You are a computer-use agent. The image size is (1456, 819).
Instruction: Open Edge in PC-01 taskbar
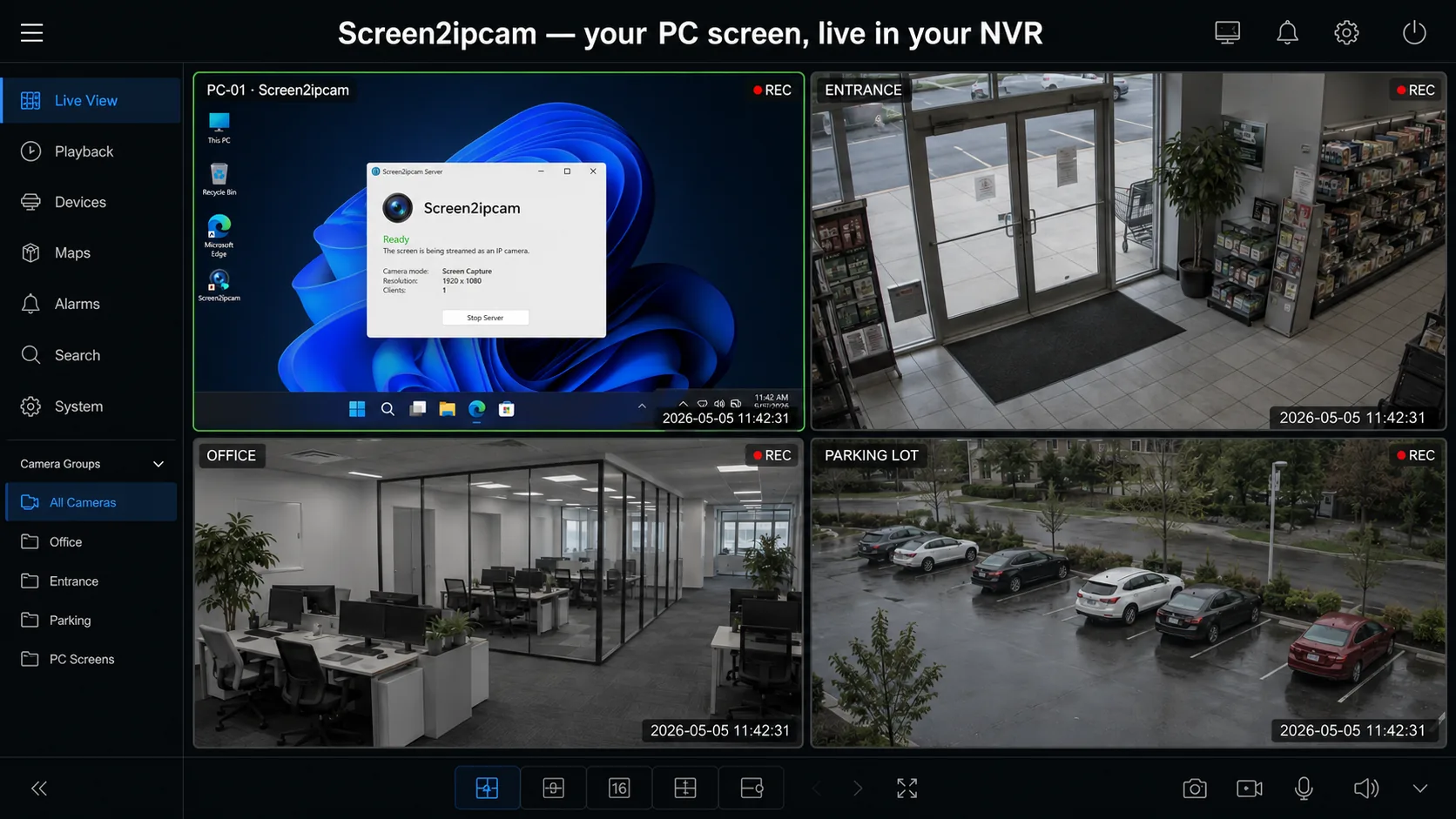click(x=476, y=409)
